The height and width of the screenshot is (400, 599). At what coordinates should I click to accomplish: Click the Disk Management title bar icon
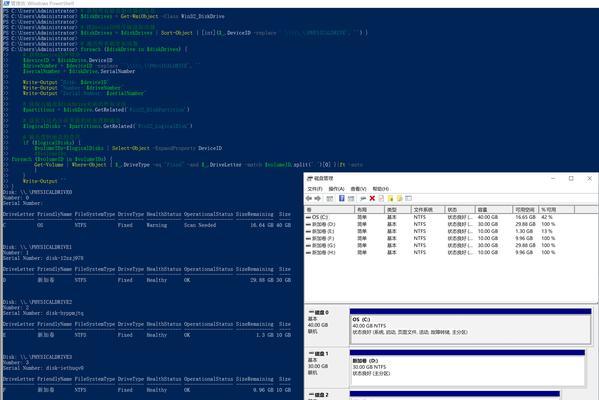310,178
